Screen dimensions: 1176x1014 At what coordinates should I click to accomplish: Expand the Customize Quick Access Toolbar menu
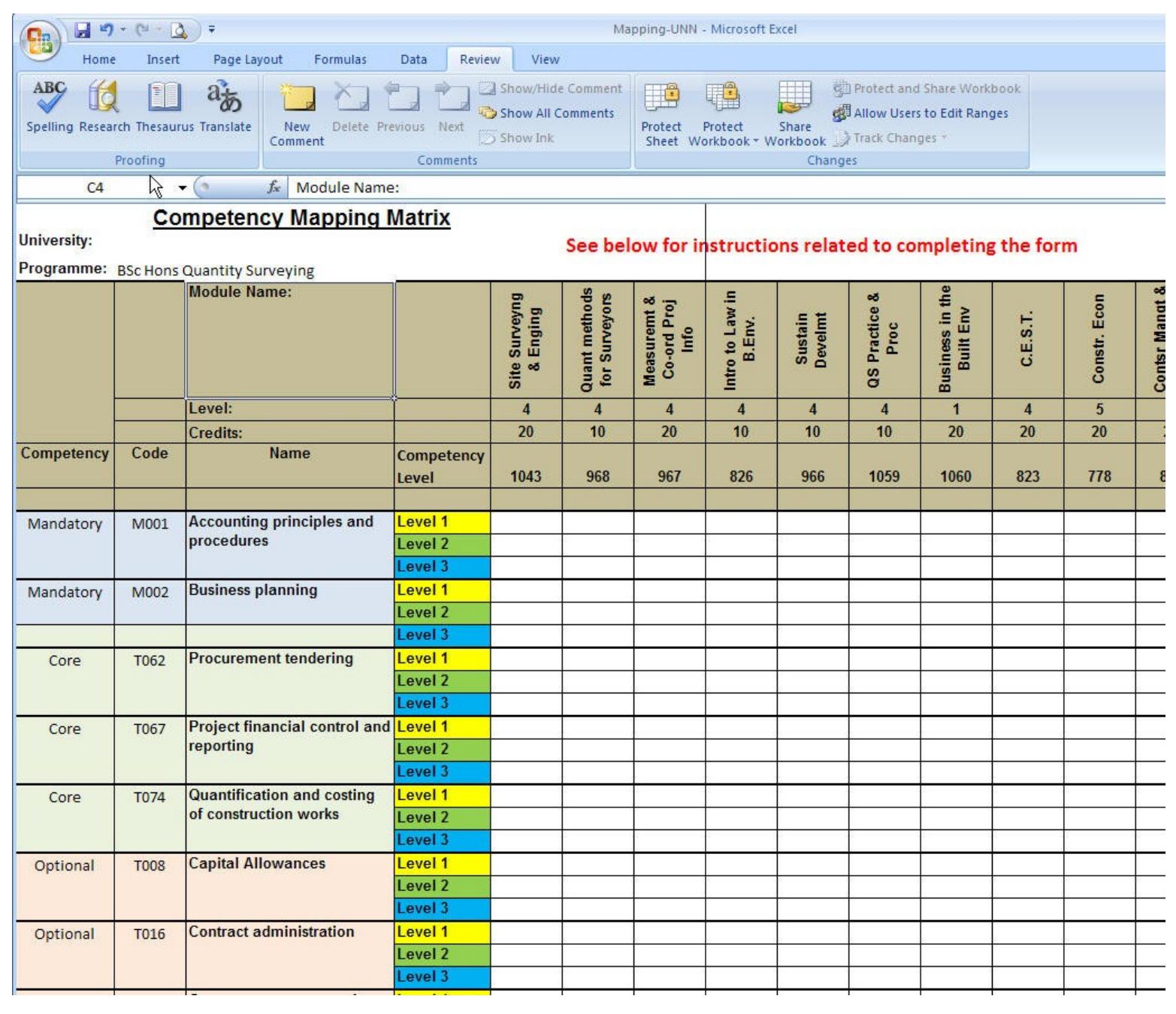[212, 30]
